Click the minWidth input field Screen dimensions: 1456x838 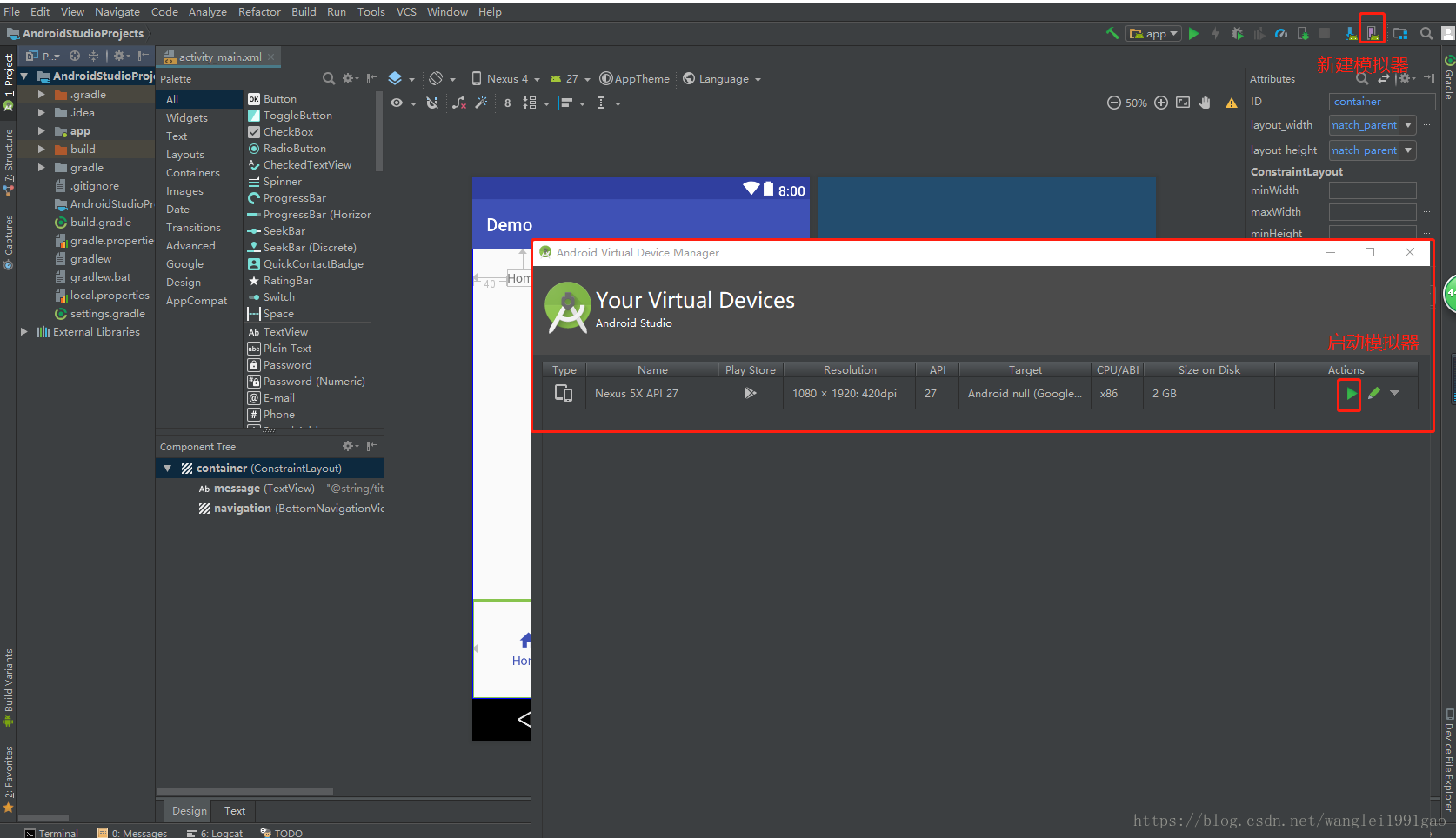coord(1373,190)
